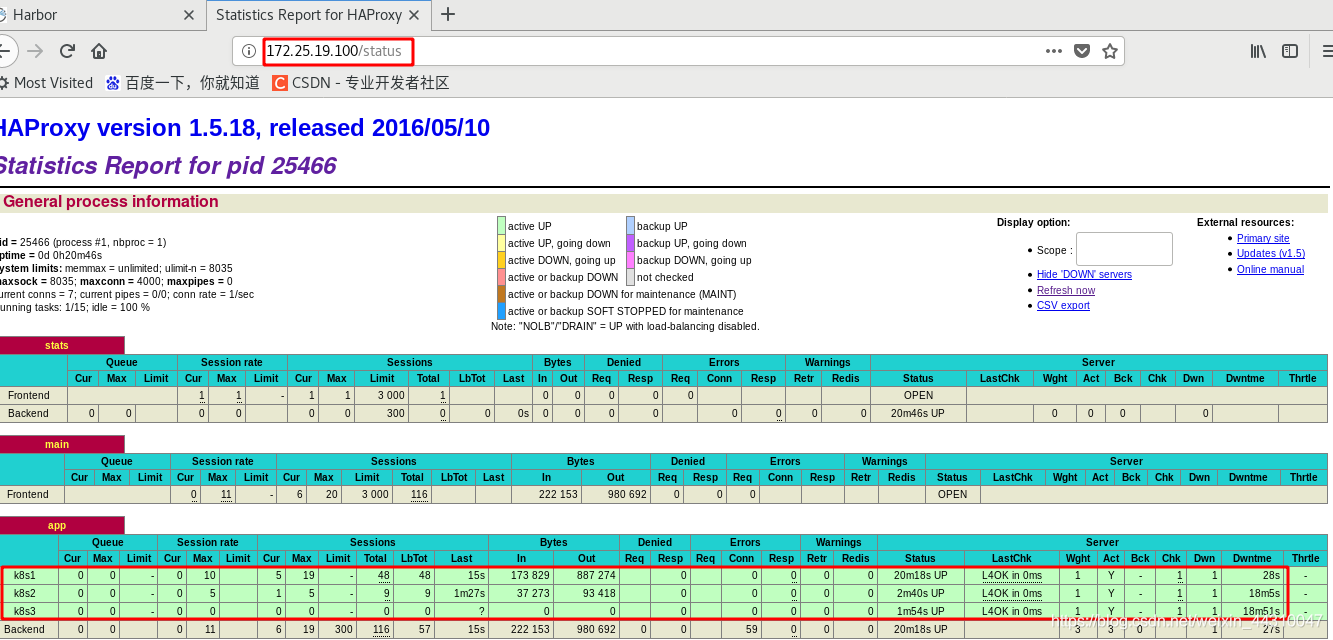
Task: Click the active or backup DOWN swatch
Action: point(501,277)
